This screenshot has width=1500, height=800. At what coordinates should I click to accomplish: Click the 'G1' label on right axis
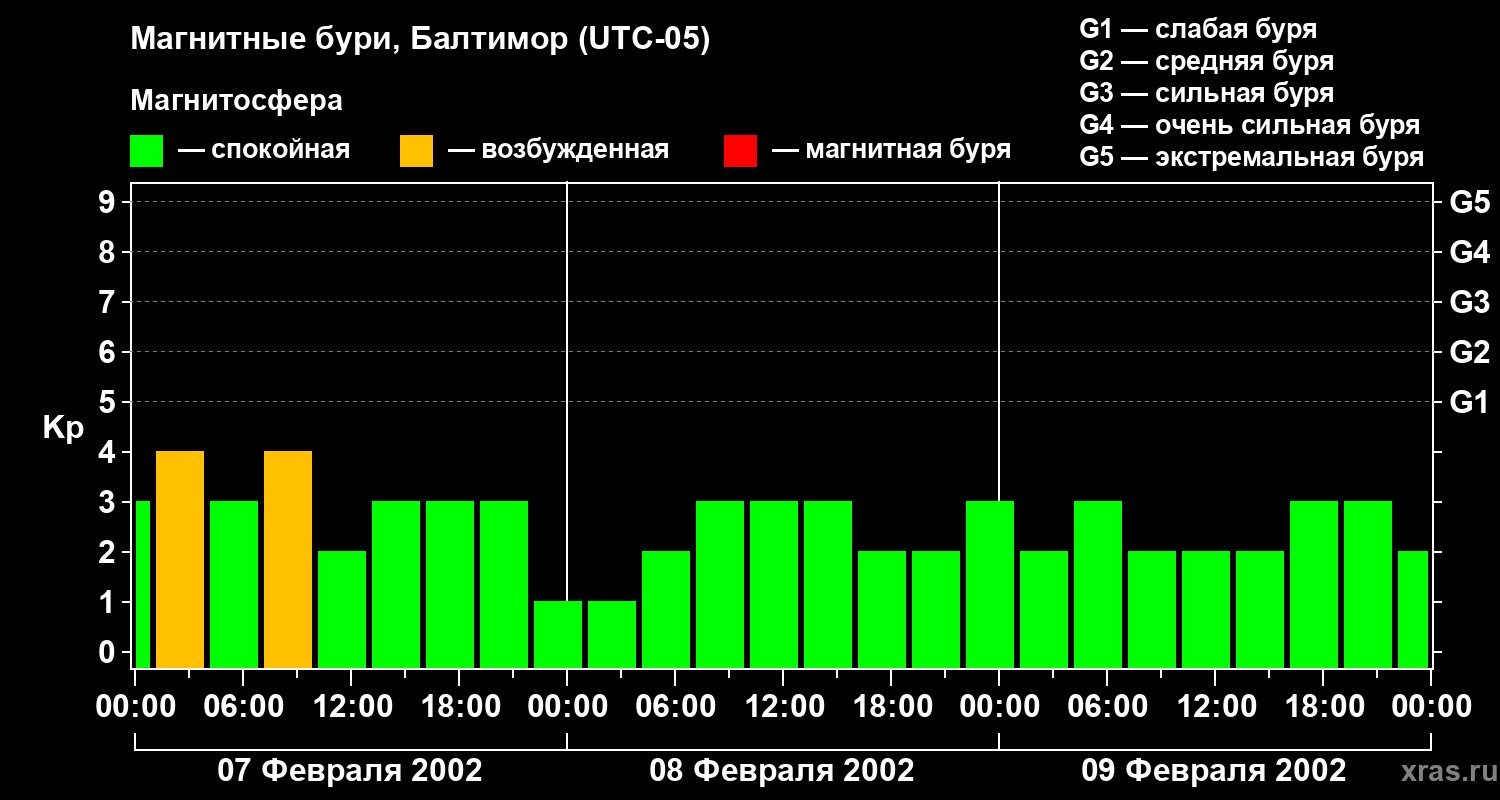coord(1469,402)
